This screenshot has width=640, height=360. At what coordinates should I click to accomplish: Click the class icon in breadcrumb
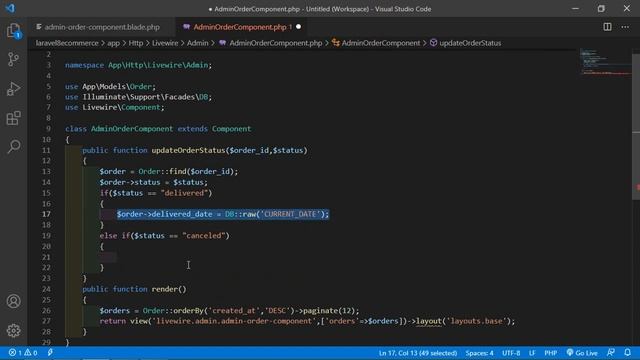tap(336, 43)
